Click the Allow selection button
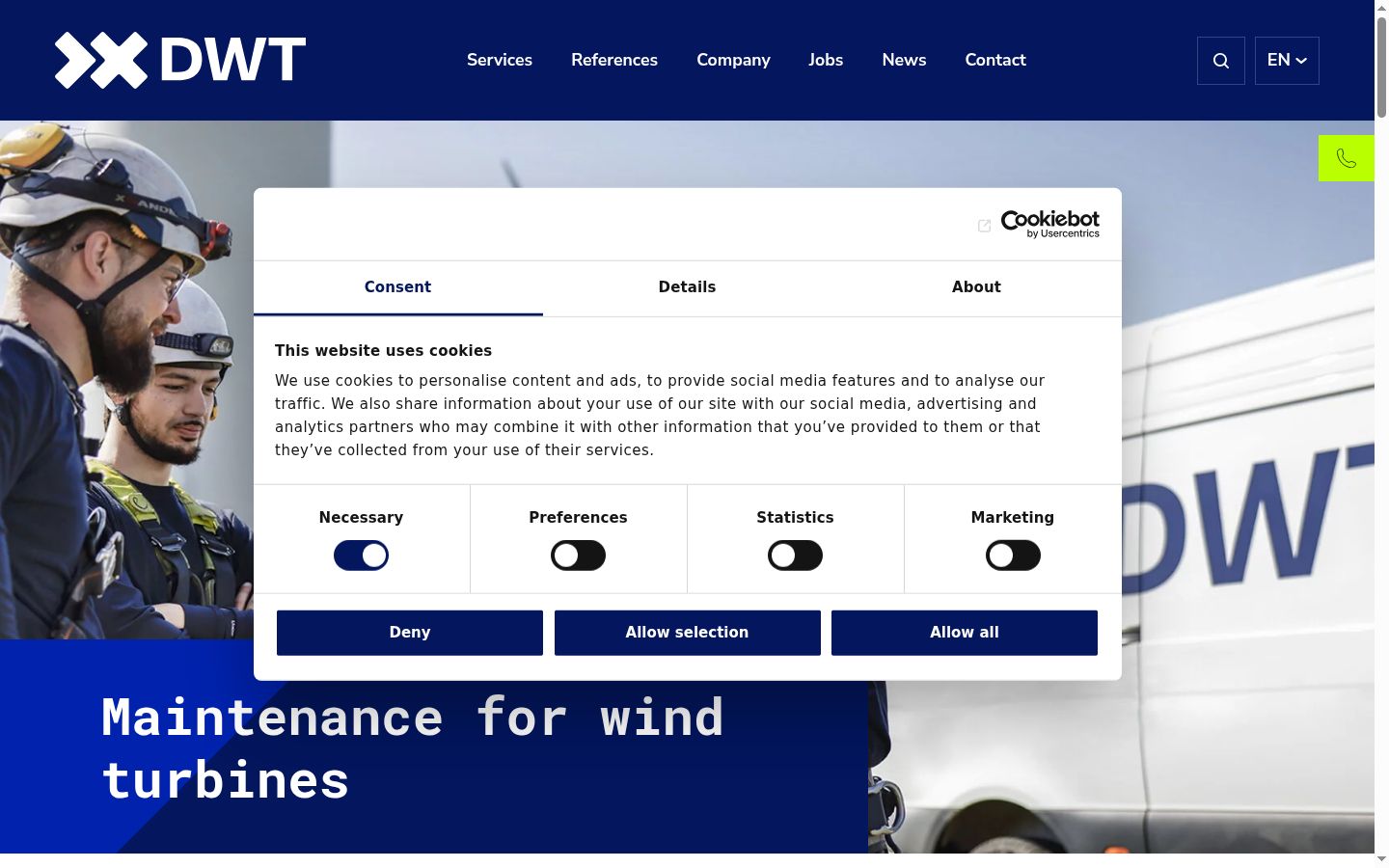The image size is (1389, 868). [687, 633]
